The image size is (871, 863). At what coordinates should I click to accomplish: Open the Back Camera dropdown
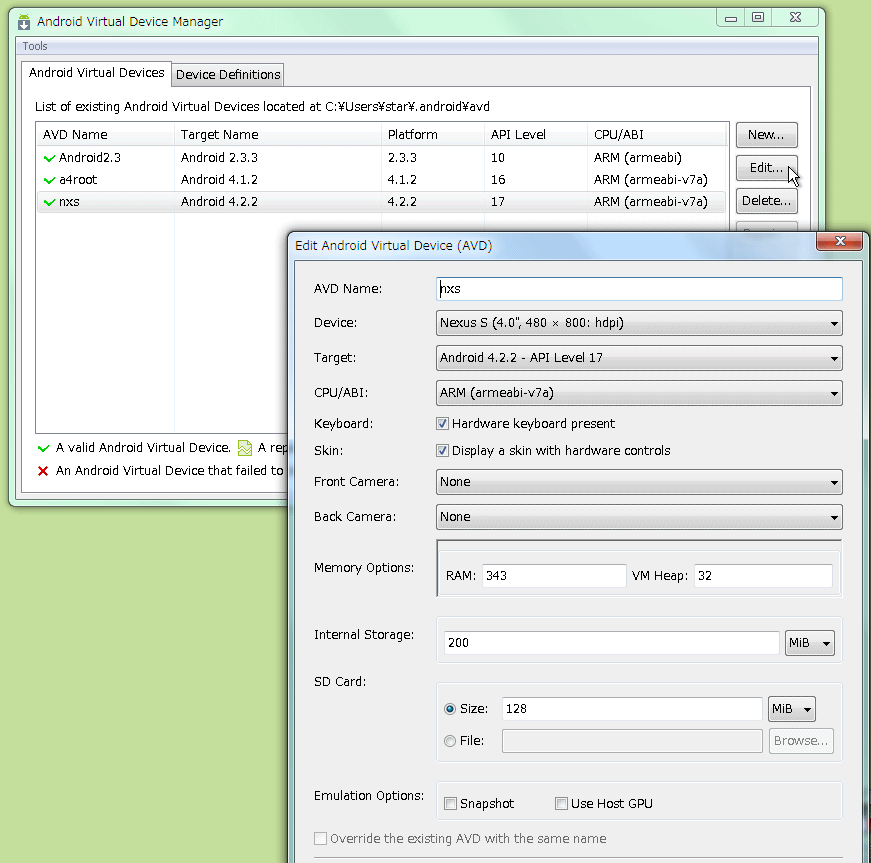click(x=639, y=517)
